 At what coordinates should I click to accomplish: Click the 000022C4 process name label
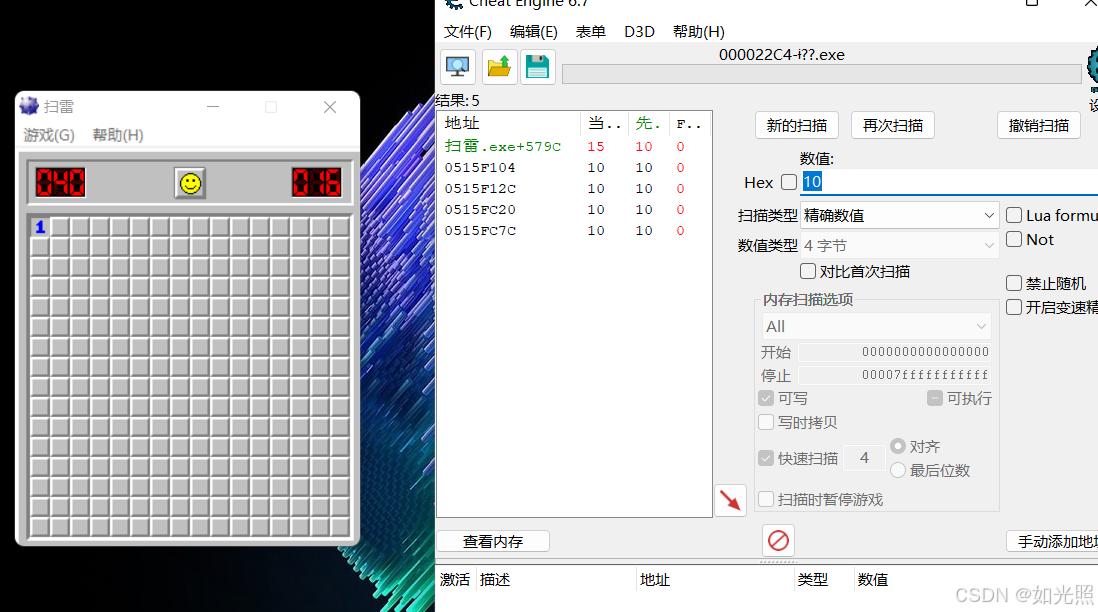[x=781, y=55]
